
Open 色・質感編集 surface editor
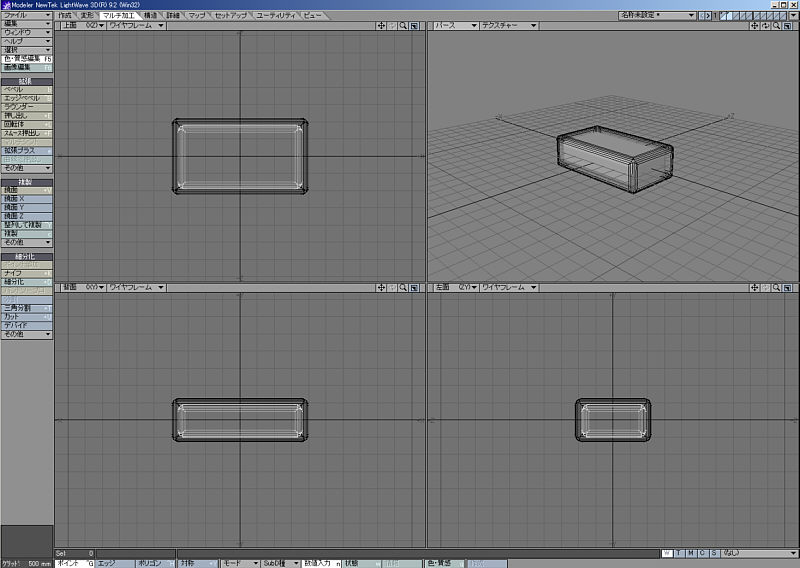[26, 59]
